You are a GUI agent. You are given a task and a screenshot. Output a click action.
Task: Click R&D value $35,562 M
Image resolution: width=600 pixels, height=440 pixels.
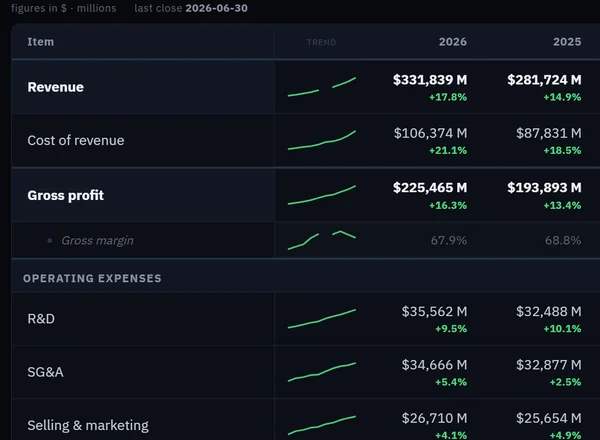(x=434, y=311)
